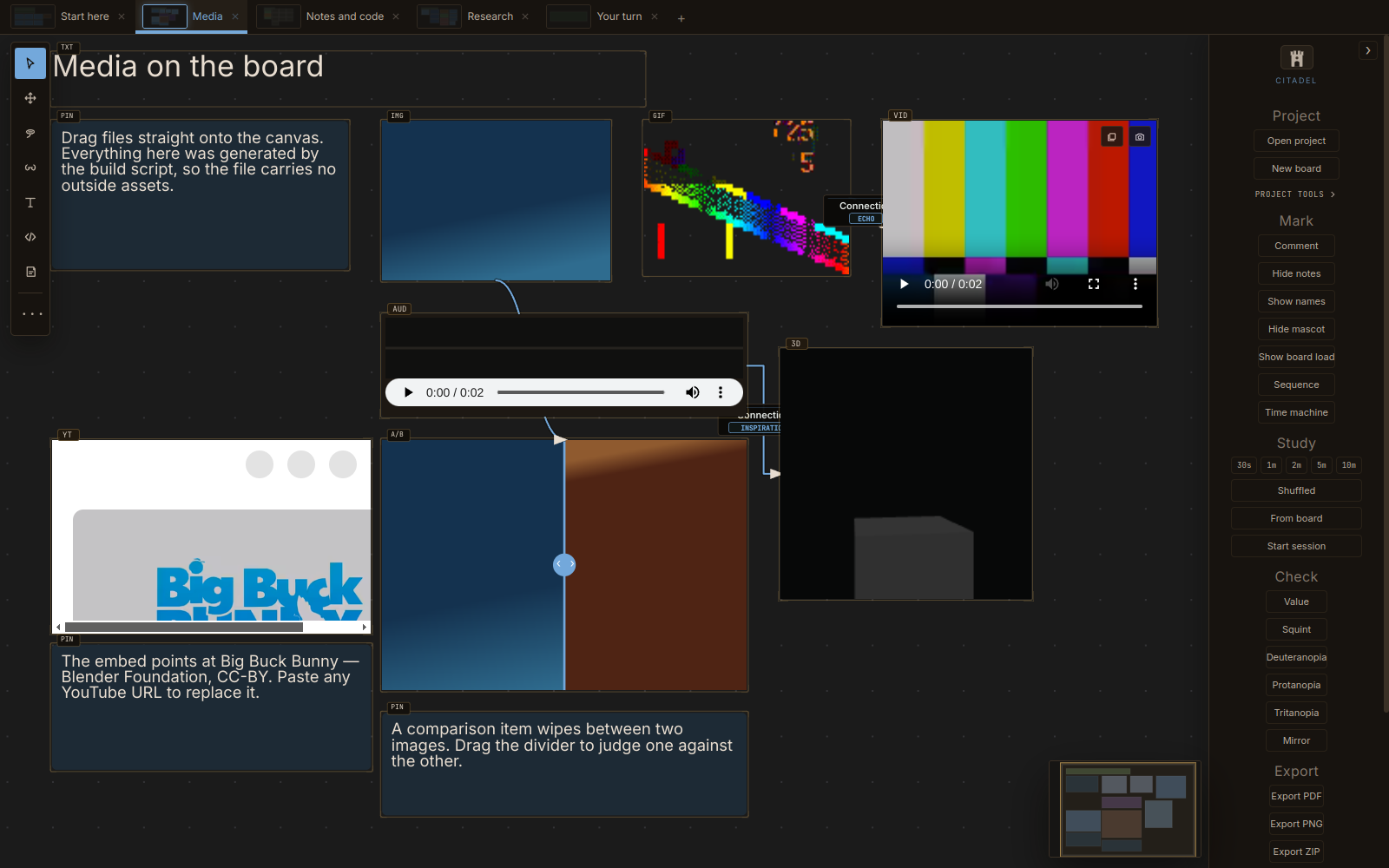1389x868 pixels.
Task: Expand the Project Tools section
Action: [x=1295, y=194]
